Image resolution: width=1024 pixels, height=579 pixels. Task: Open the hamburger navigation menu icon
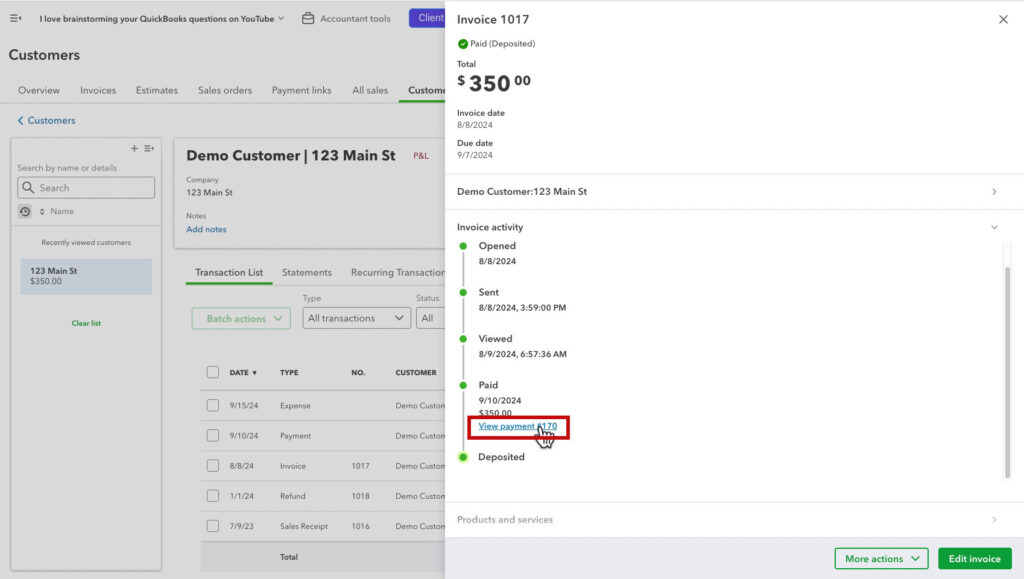click(15, 17)
